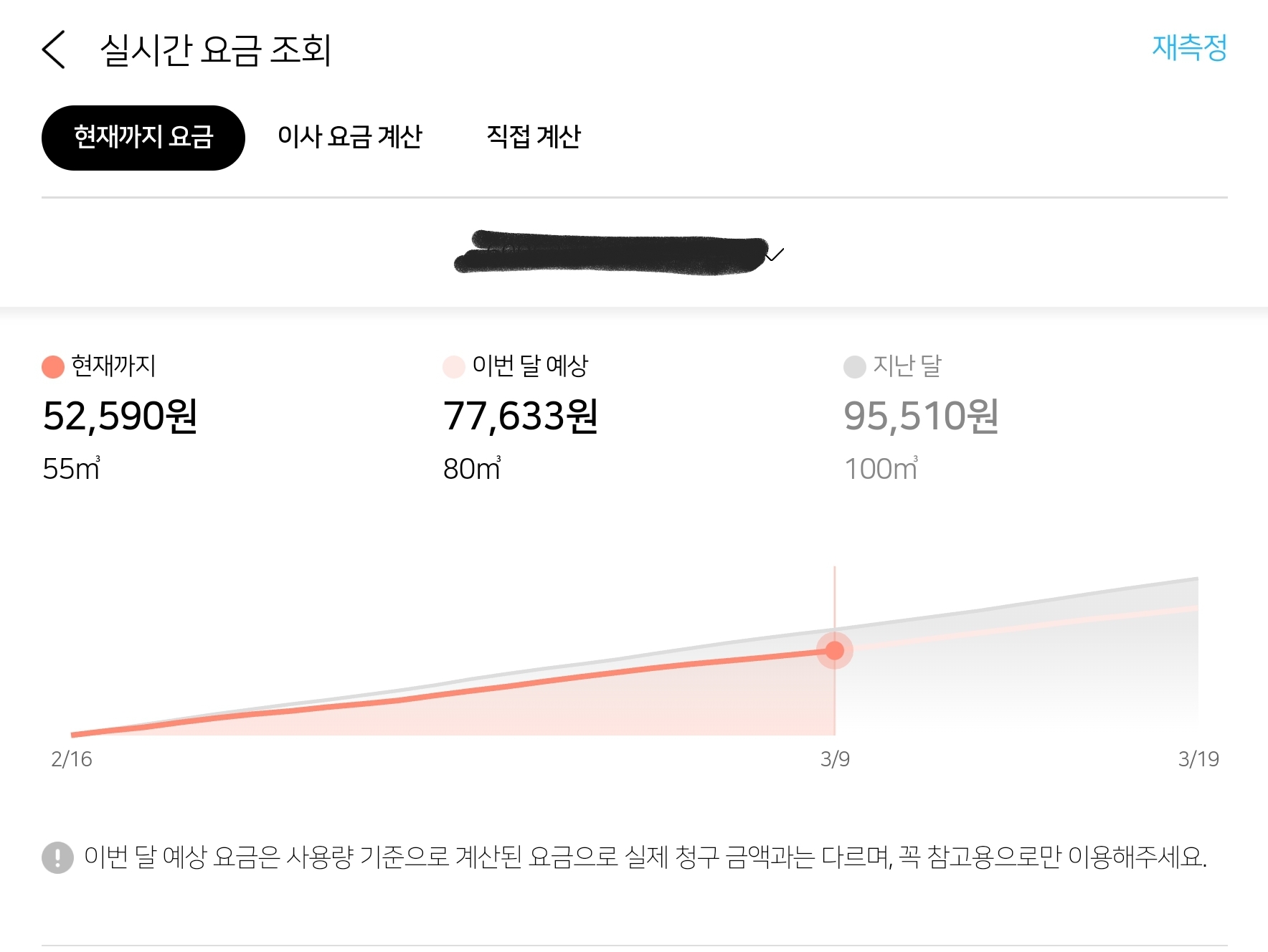This screenshot has width=1268, height=952.
Task: Switch to the 이사 요금 계산 tab
Action: tap(350, 137)
